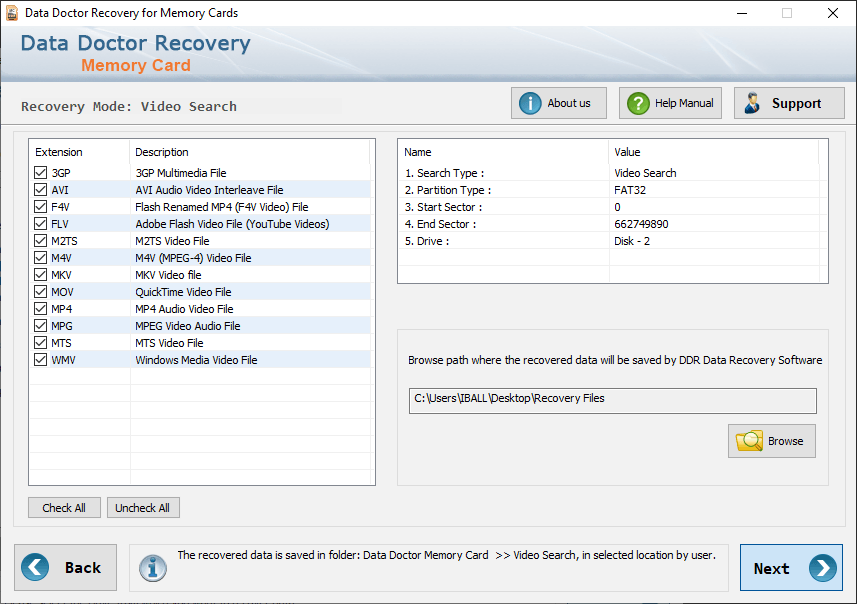Viewport: 857px width, 604px height.
Task: Click the About us info icon
Action: point(530,103)
